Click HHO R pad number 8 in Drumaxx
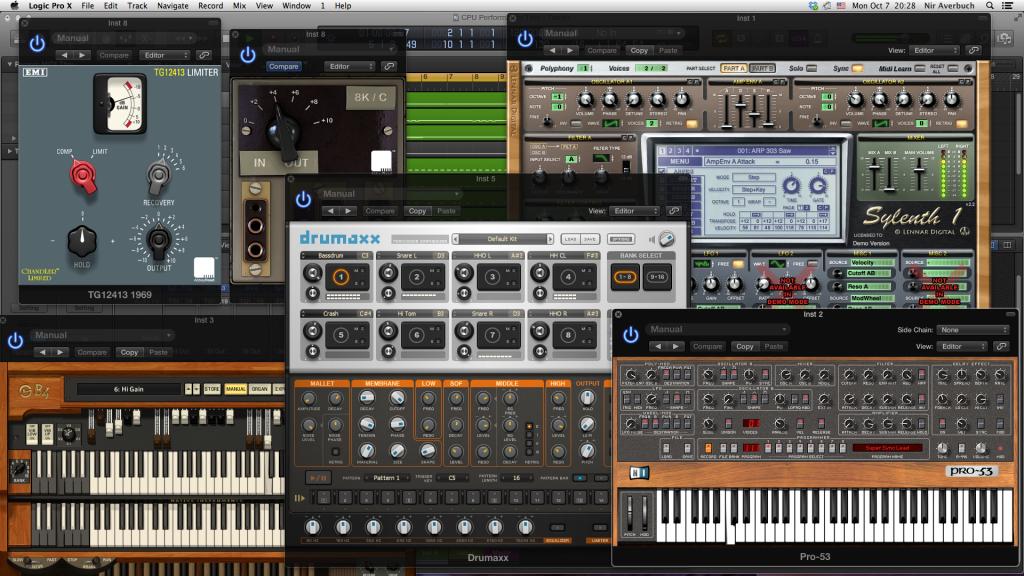Screen dimensions: 1024x576 tap(568, 335)
